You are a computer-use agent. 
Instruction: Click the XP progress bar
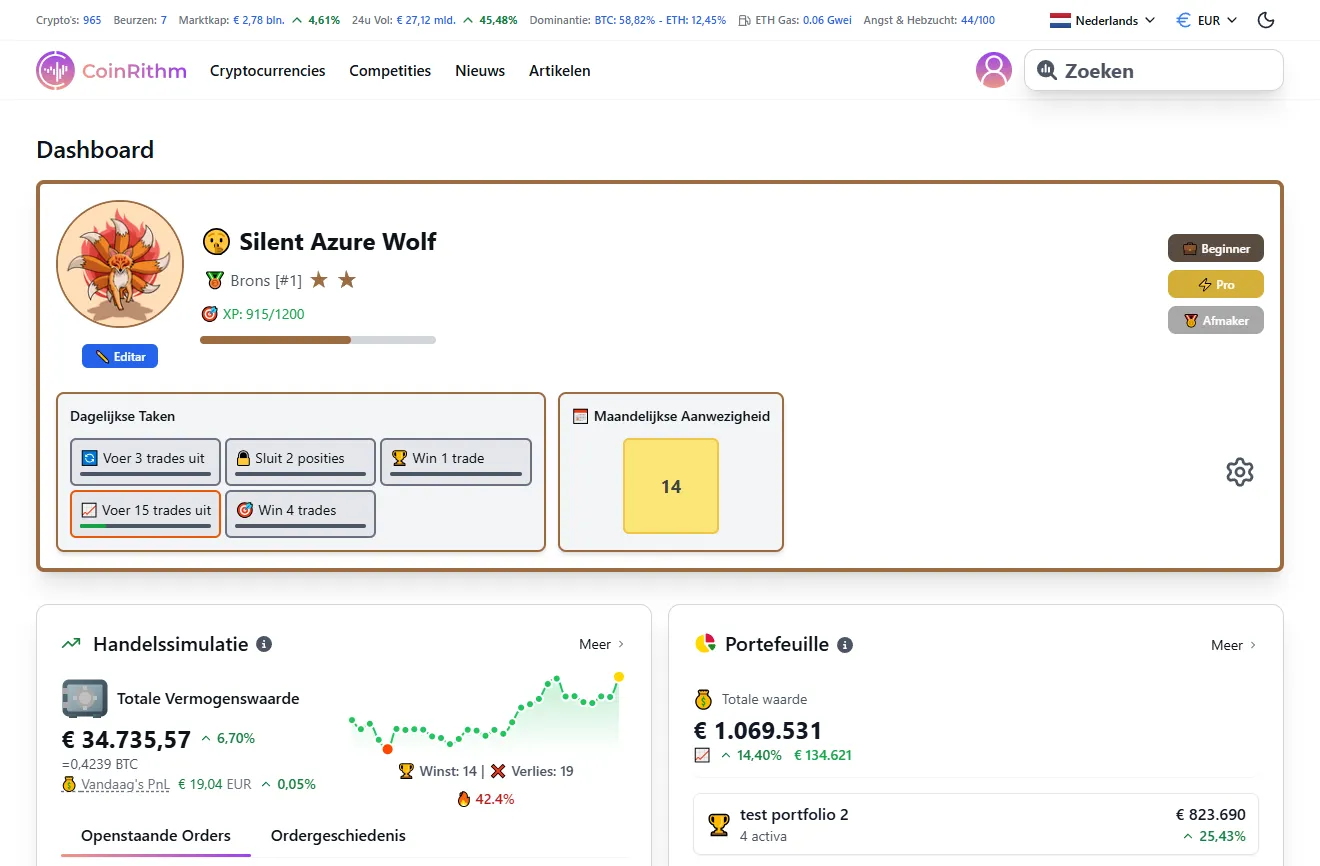coord(318,340)
